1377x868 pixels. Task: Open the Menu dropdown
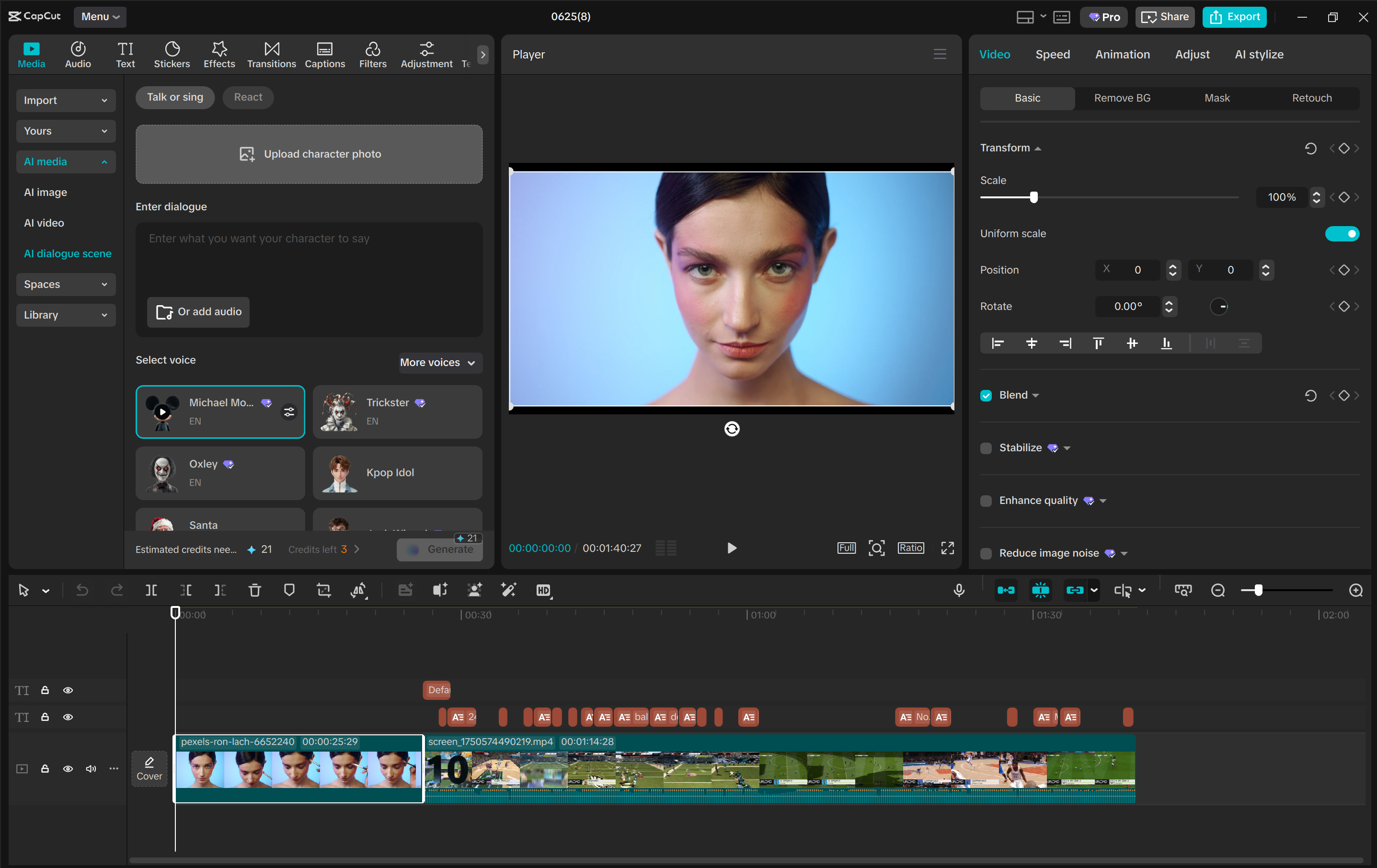tap(100, 17)
